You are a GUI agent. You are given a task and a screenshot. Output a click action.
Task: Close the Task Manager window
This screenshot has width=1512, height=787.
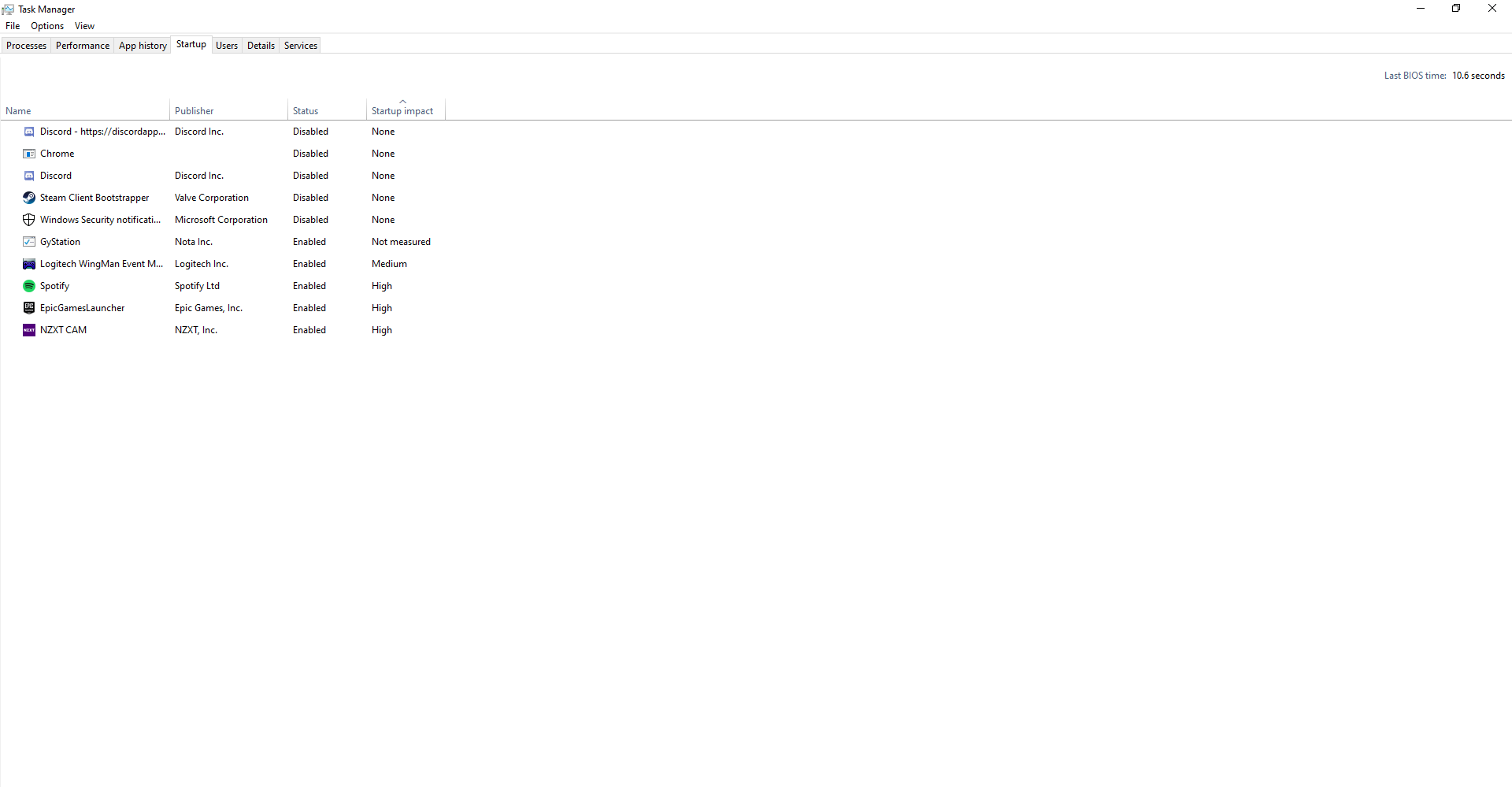click(1492, 9)
